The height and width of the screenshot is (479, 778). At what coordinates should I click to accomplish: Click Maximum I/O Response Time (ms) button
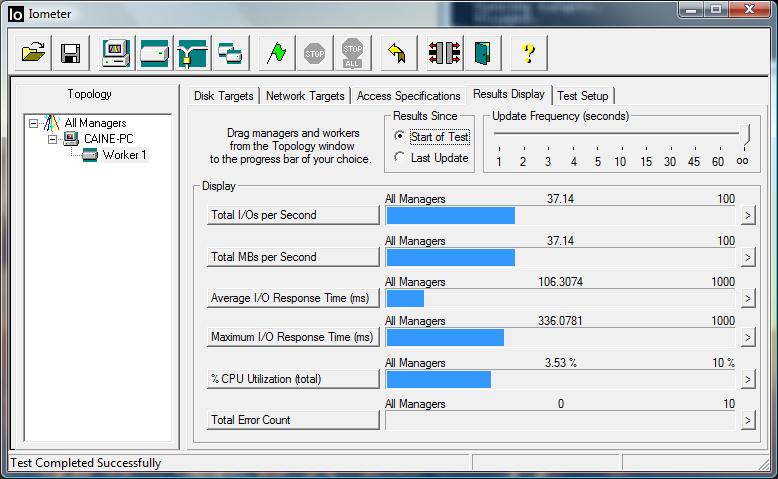293,337
